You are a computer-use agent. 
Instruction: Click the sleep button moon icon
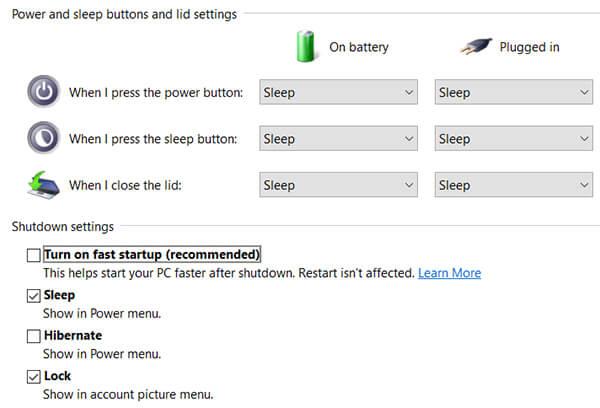tap(44, 138)
